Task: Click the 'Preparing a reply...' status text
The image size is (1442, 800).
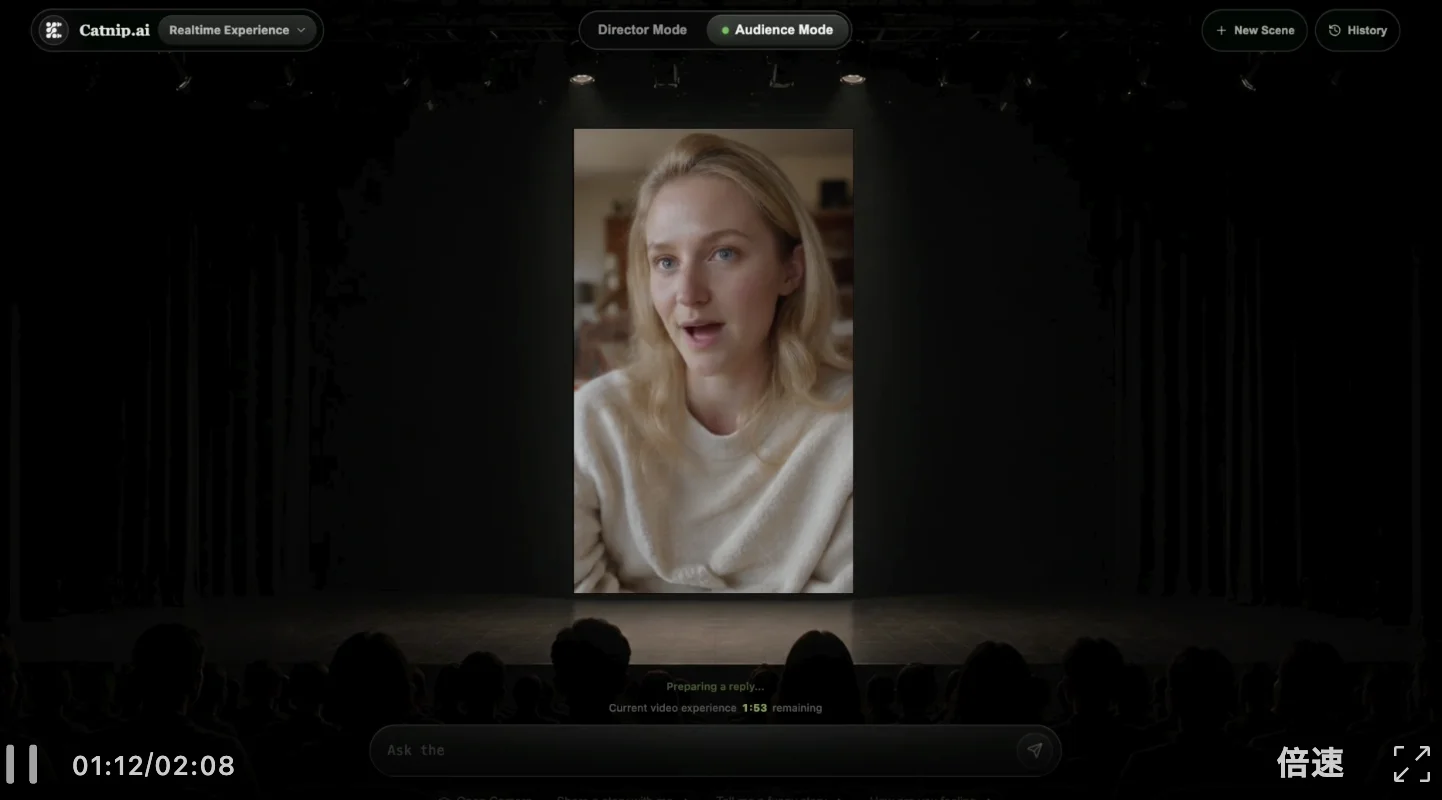Action: [x=715, y=687]
